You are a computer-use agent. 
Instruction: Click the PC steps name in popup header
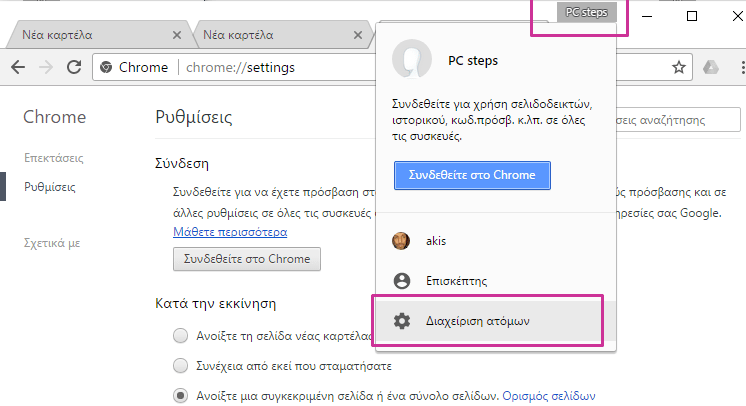[473, 60]
